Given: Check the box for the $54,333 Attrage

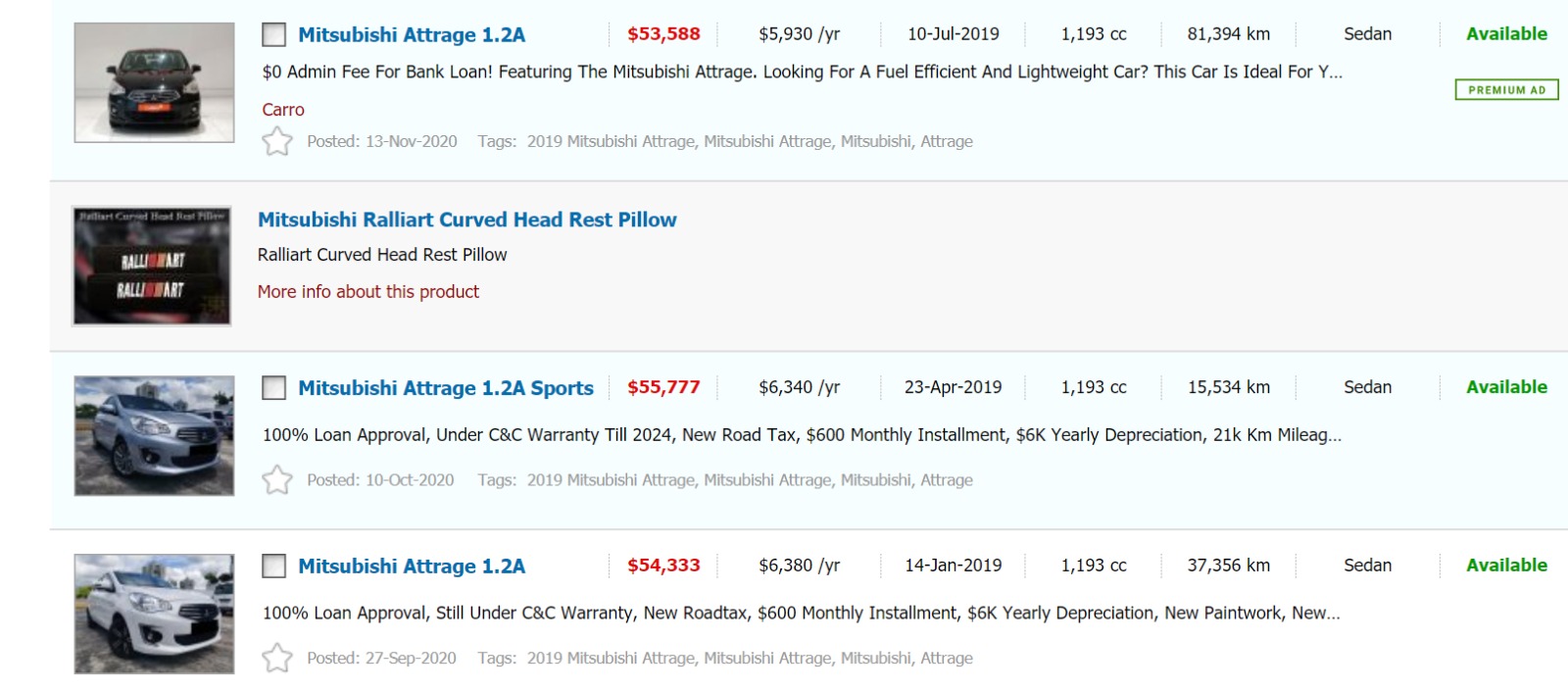Looking at the screenshot, I should tap(274, 567).
